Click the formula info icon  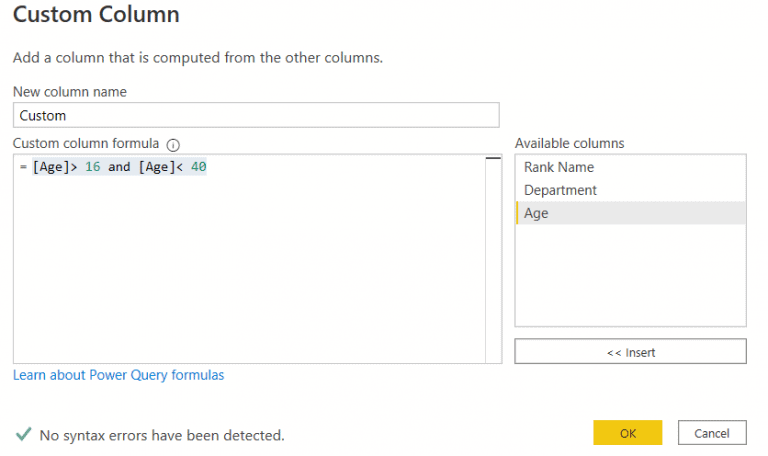[x=173, y=145]
